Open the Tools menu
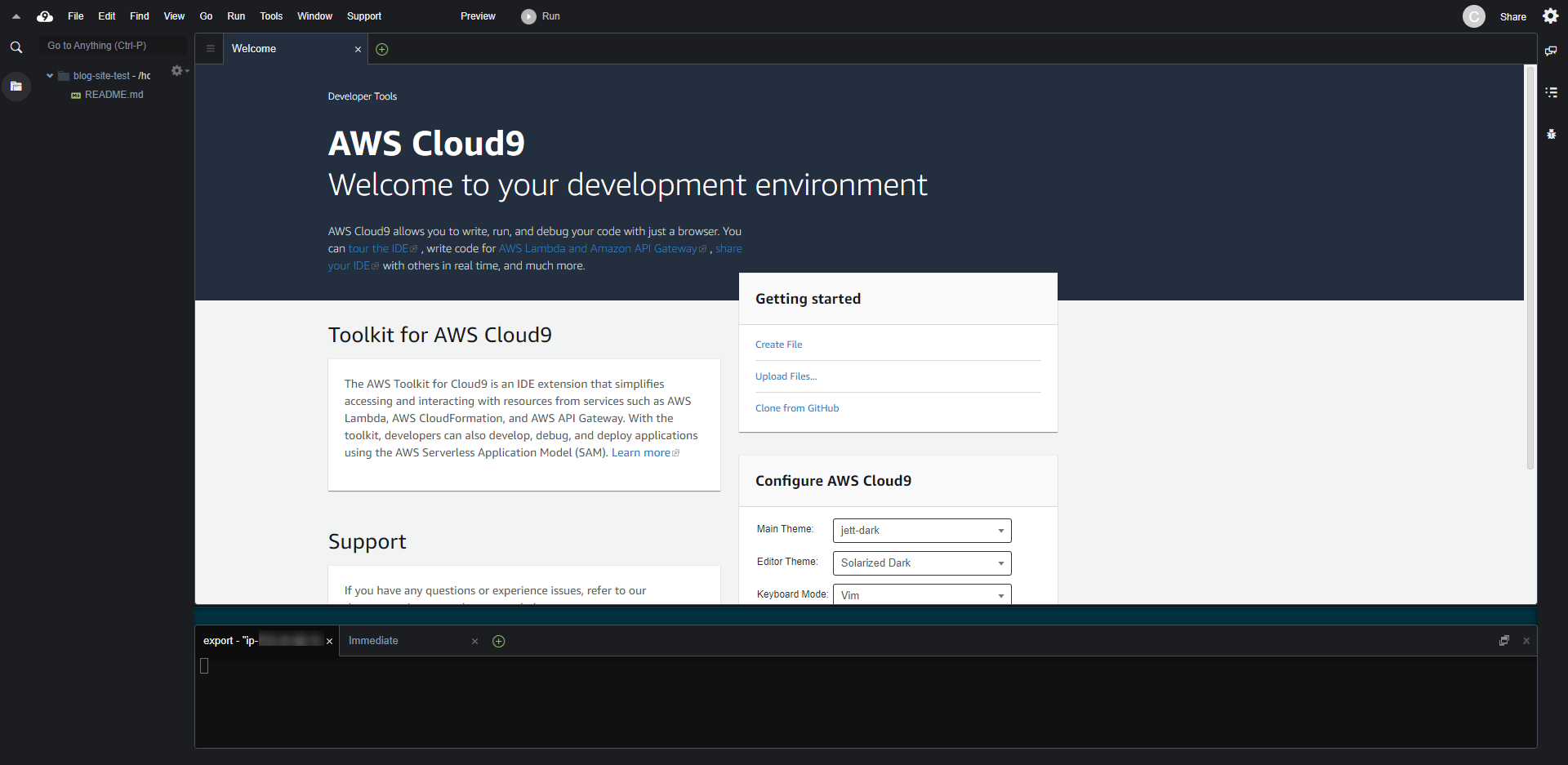This screenshot has height=765, width=1568. tap(271, 16)
